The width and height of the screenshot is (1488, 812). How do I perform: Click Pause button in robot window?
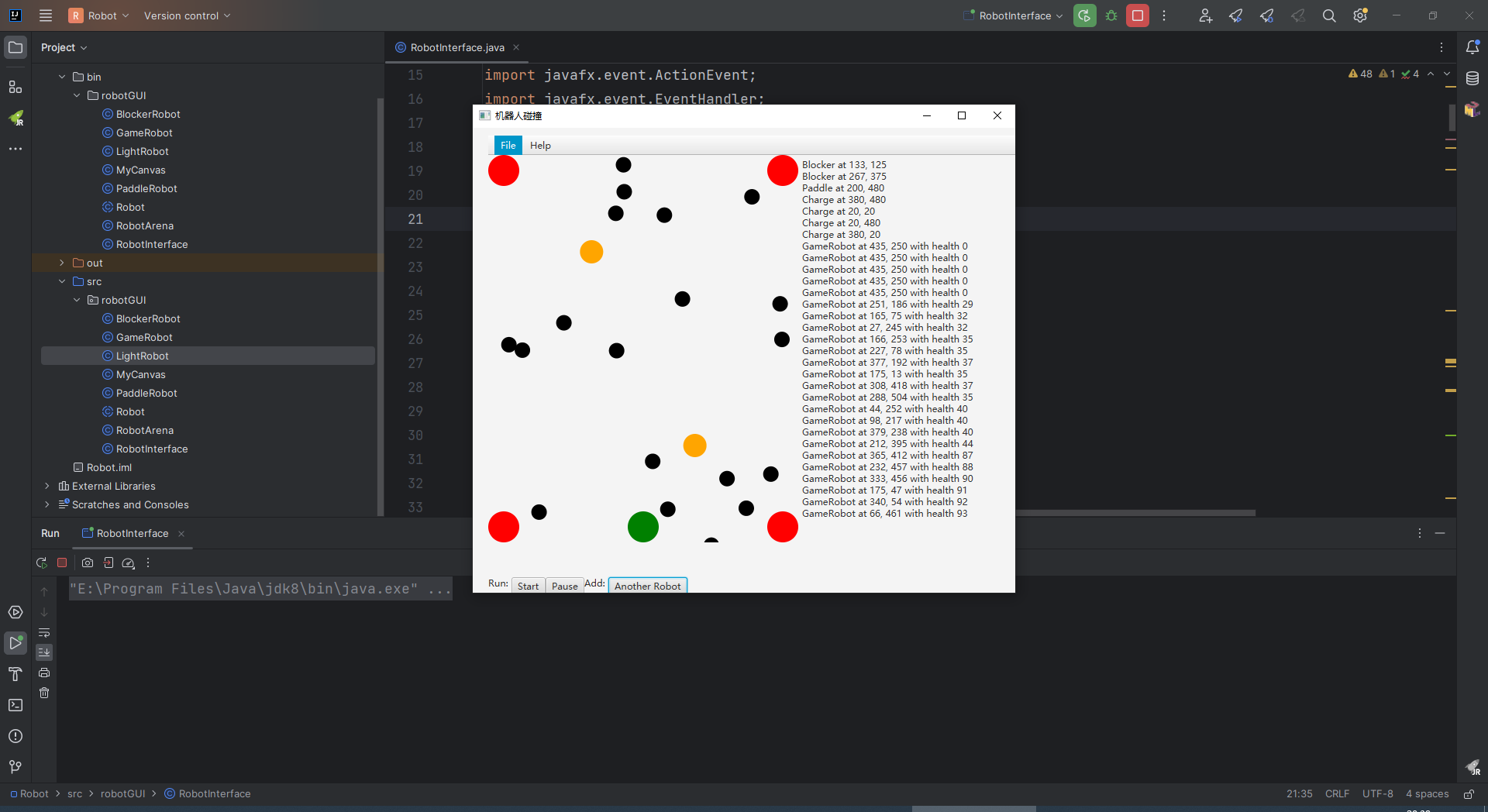coord(565,586)
